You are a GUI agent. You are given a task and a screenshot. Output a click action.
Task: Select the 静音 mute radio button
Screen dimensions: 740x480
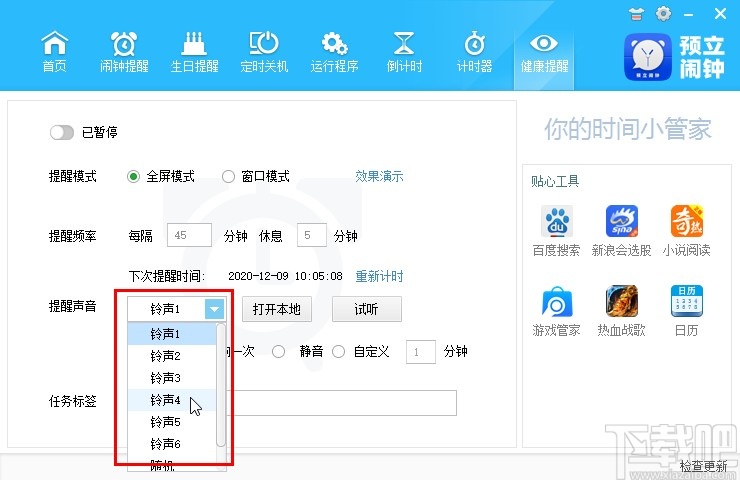[x=278, y=352]
